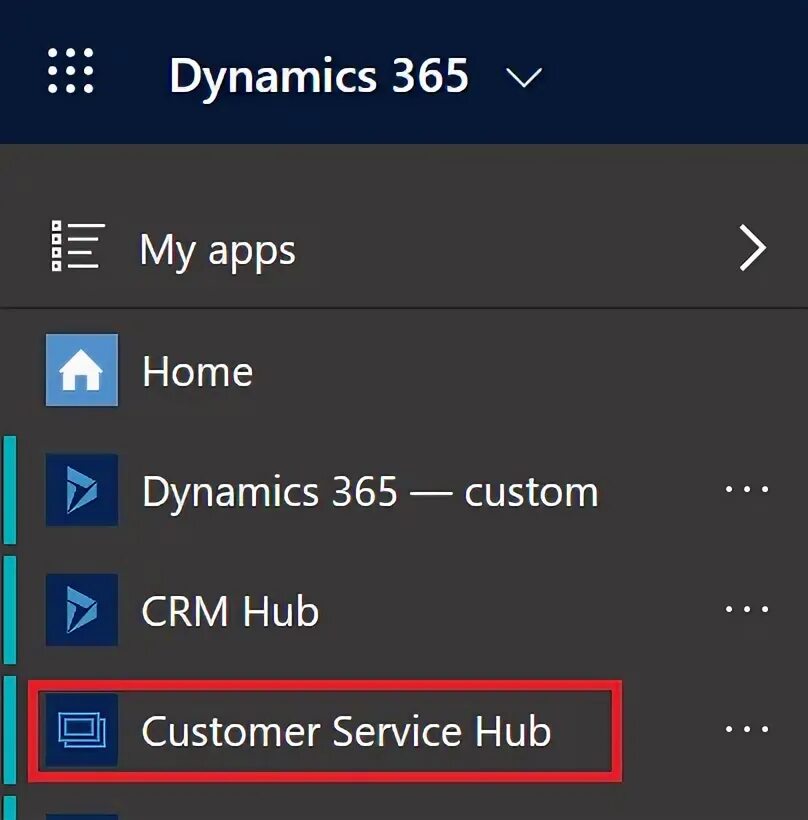This screenshot has width=808, height=820.
Task: Open the app launcher waffle icon
Action: pos(71,71)
